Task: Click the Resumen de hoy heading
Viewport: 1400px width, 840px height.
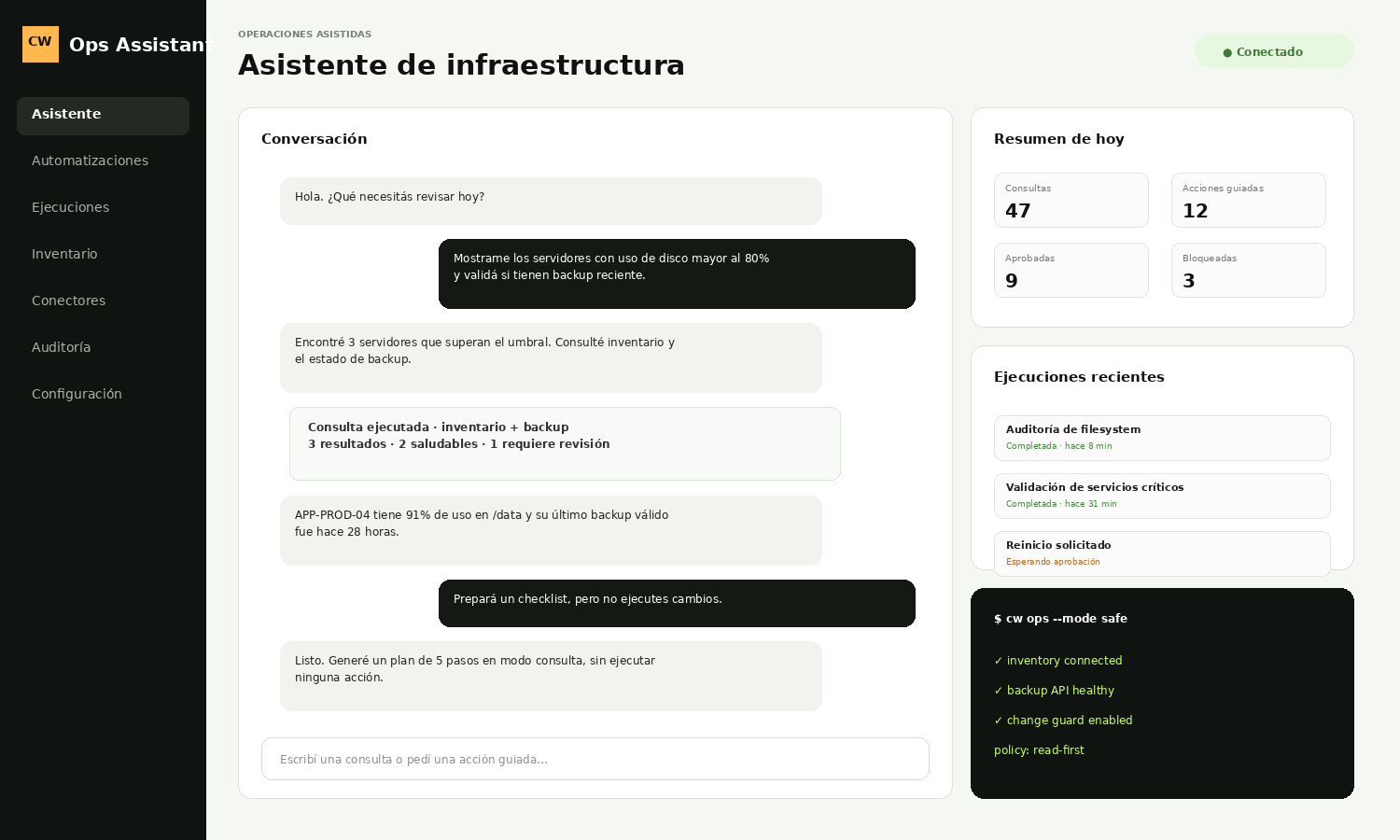Action: [x=1058, y=139]
